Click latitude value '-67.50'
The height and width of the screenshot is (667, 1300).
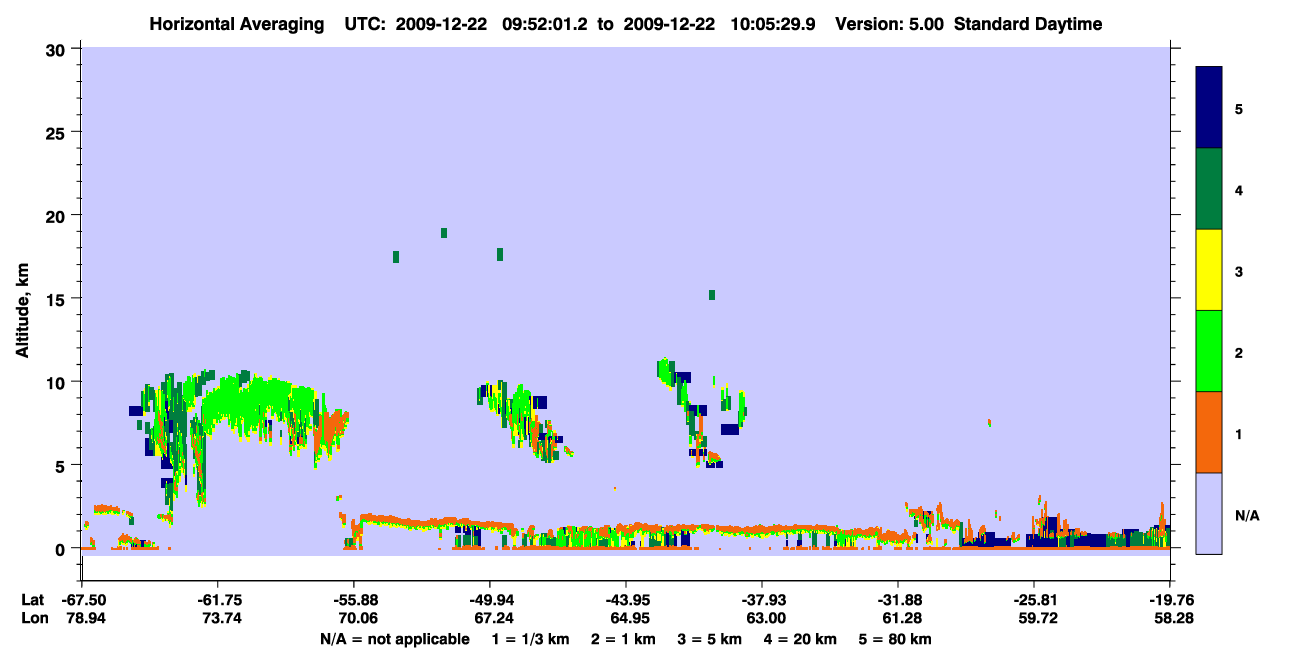(x=84, y=600)
